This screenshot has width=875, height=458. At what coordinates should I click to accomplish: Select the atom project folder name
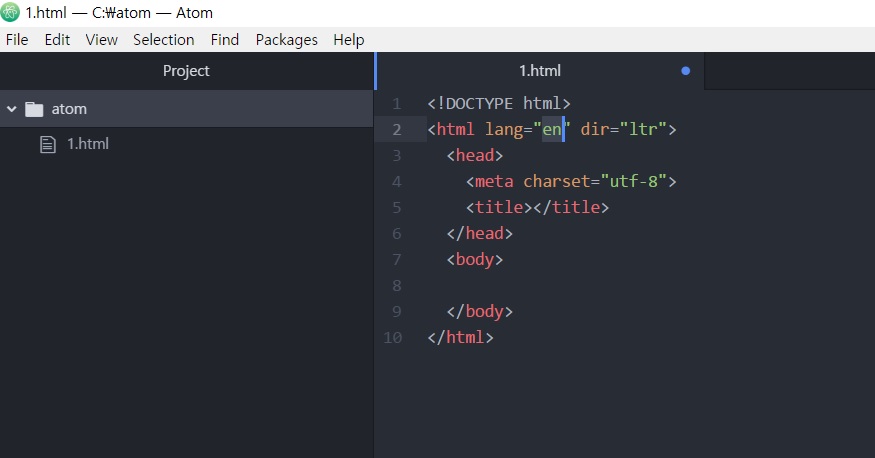pos(69,109)
